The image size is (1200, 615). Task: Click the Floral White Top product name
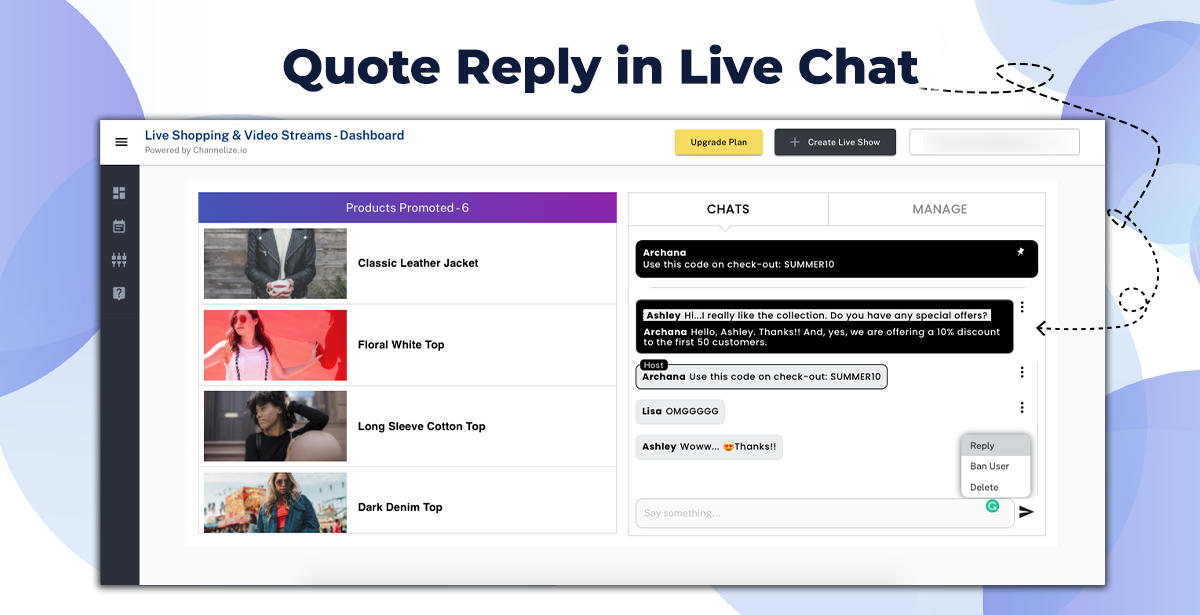point(401,345)
